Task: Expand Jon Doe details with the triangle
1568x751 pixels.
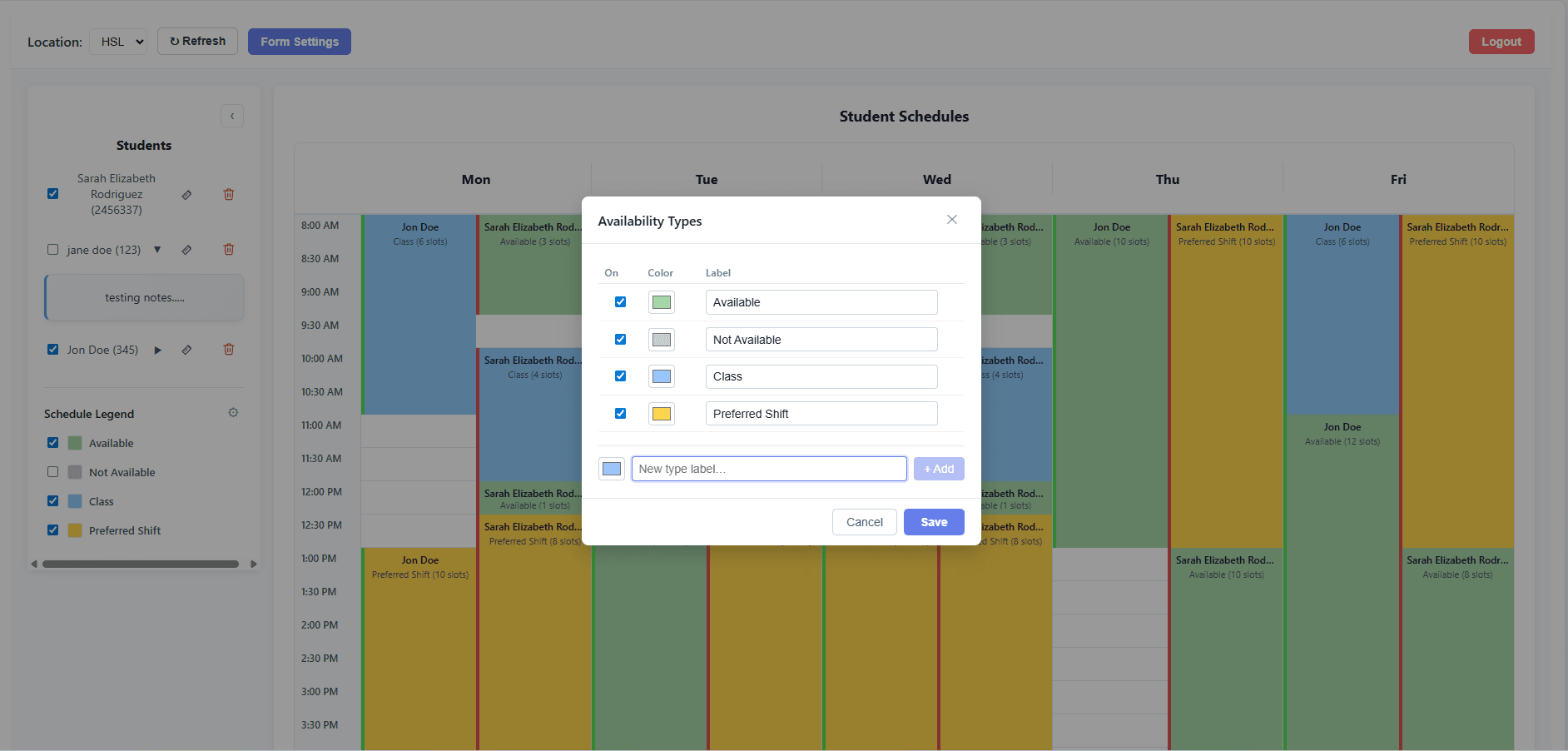Action: coord(157,350)
